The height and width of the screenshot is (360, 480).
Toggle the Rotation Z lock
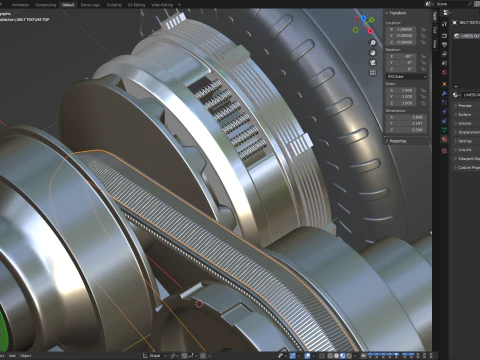pos(423,69)
